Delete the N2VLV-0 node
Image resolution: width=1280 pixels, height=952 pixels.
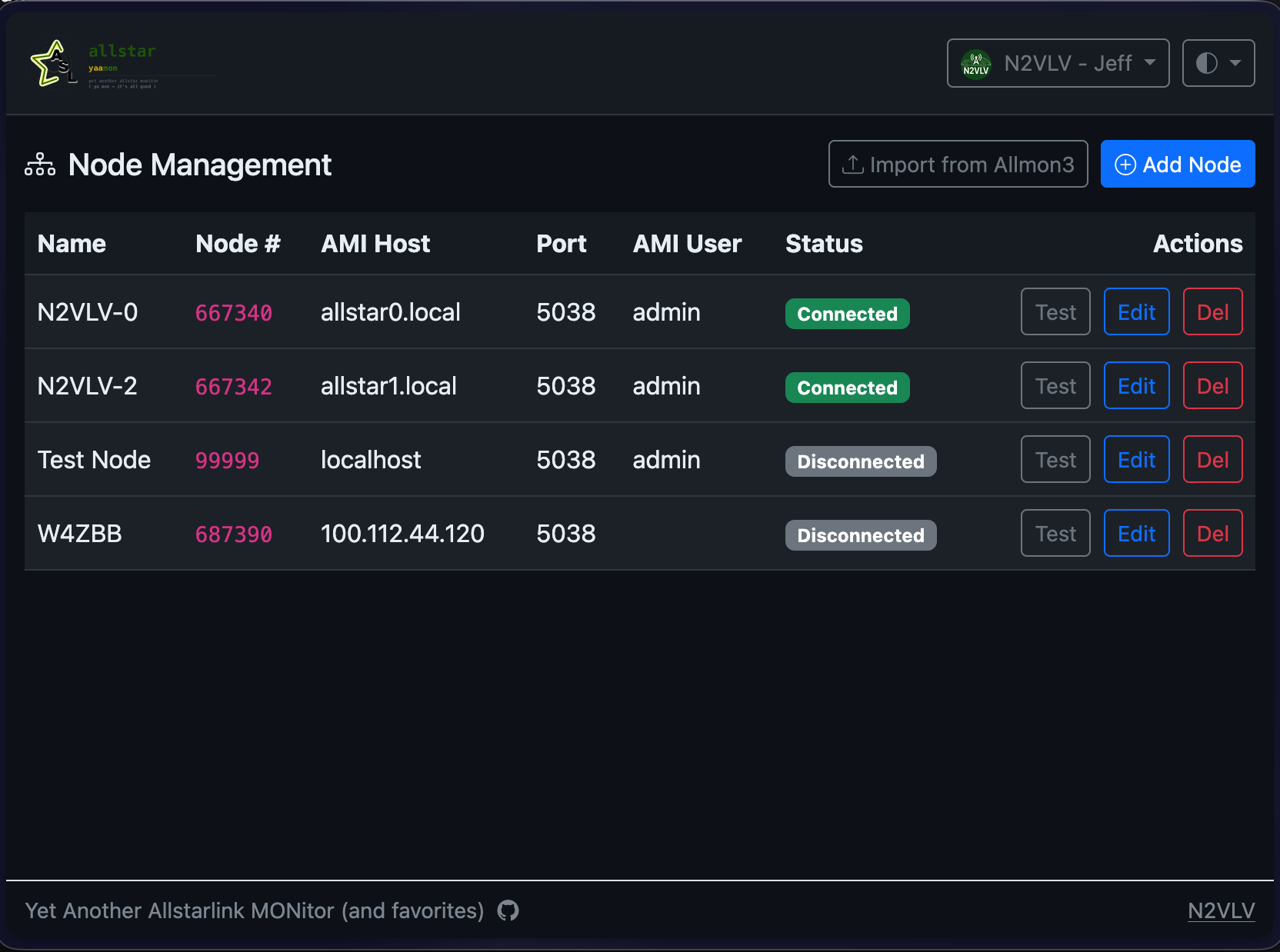pos(1212,311)
